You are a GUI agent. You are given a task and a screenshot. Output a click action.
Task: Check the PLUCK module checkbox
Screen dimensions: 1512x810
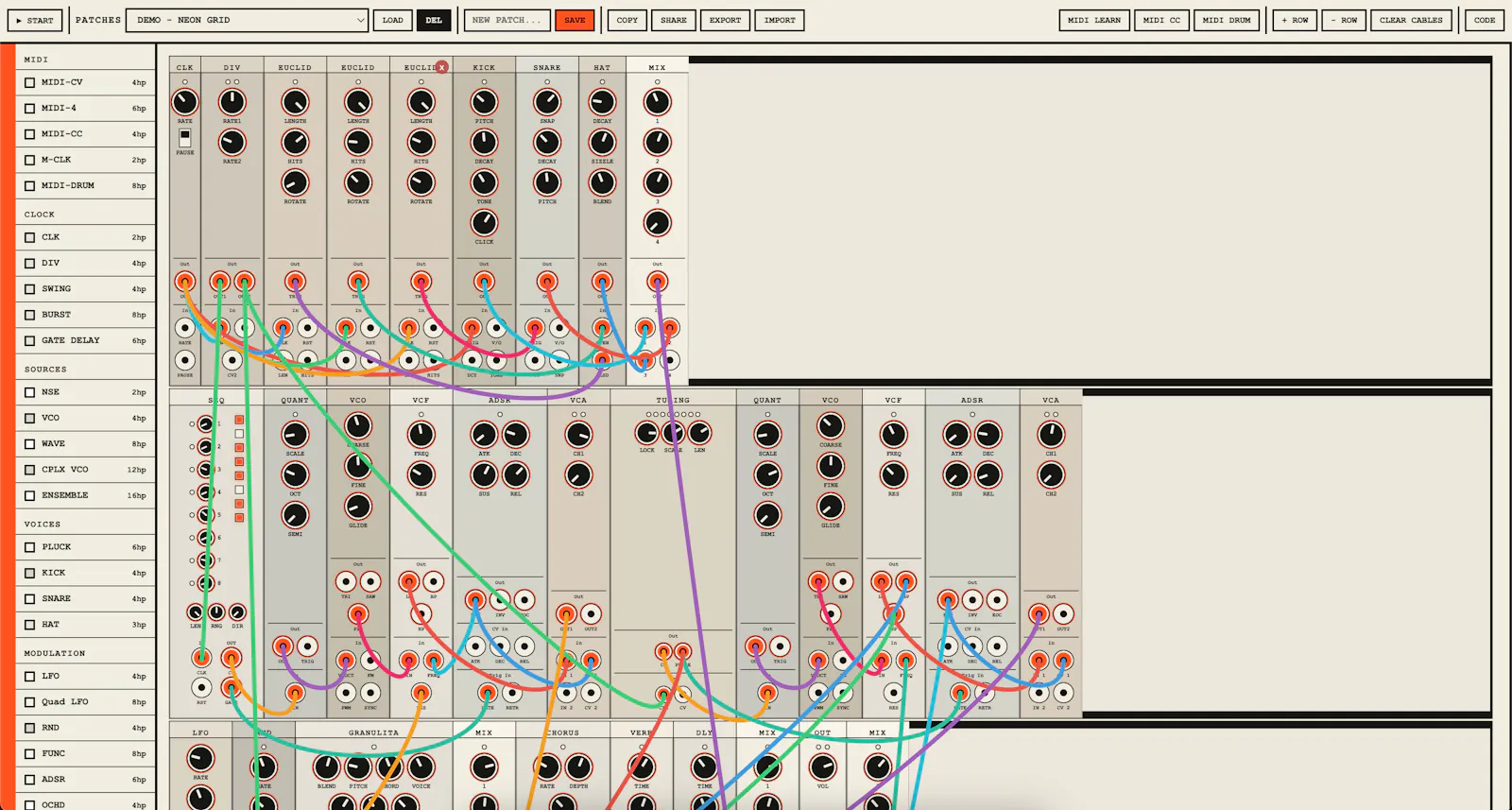click(x=30, y=546)
